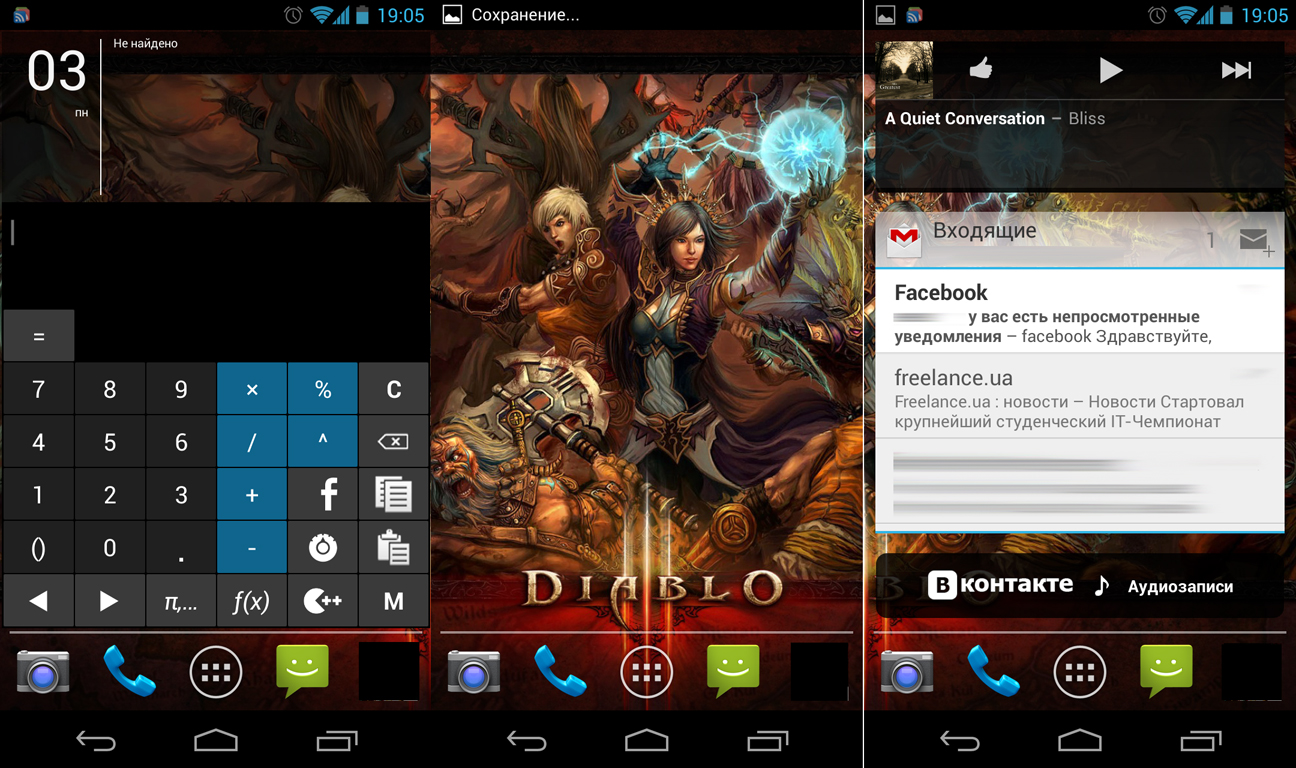
Task: Tap the album art thumbnail
Action: point(904,70)
